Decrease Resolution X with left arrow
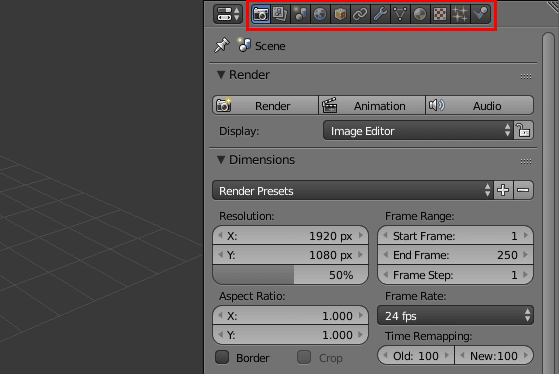Screen dimensions: 559x374 (220, 235)
